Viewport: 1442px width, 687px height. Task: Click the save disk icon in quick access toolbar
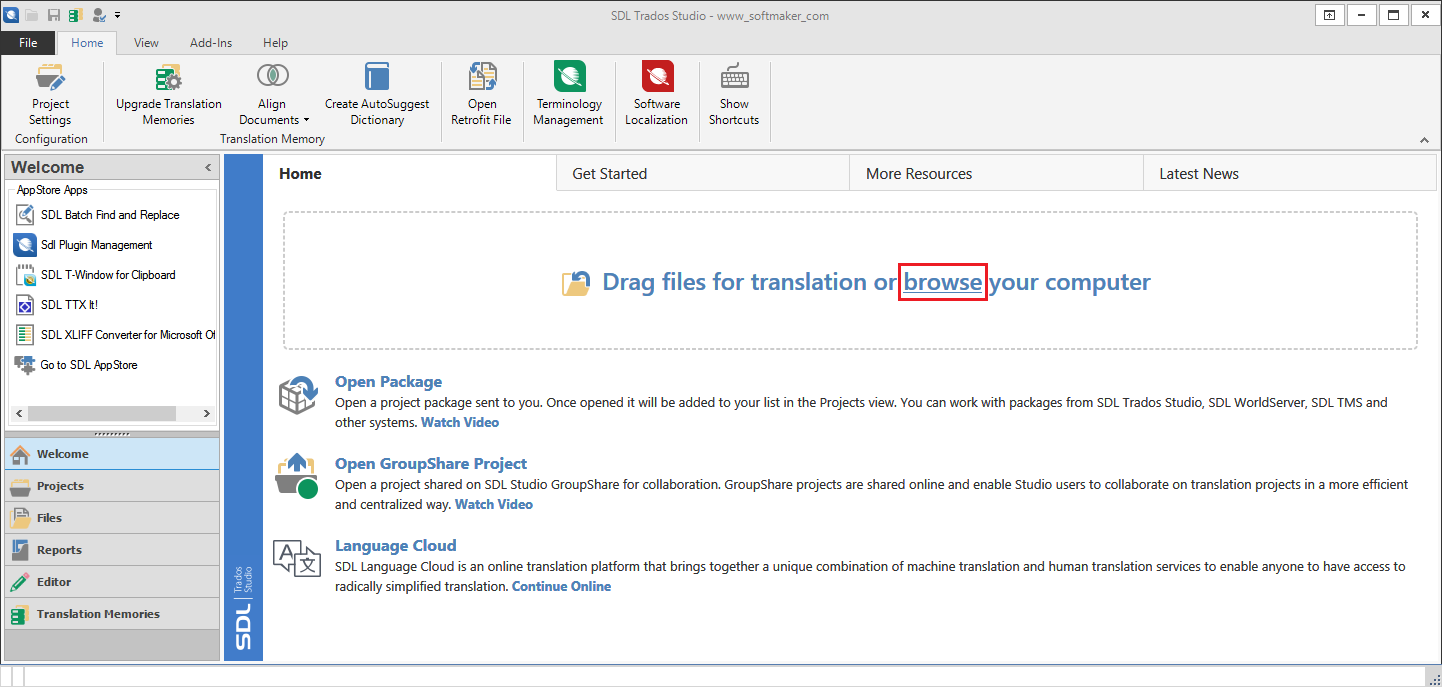coord(54,15)
